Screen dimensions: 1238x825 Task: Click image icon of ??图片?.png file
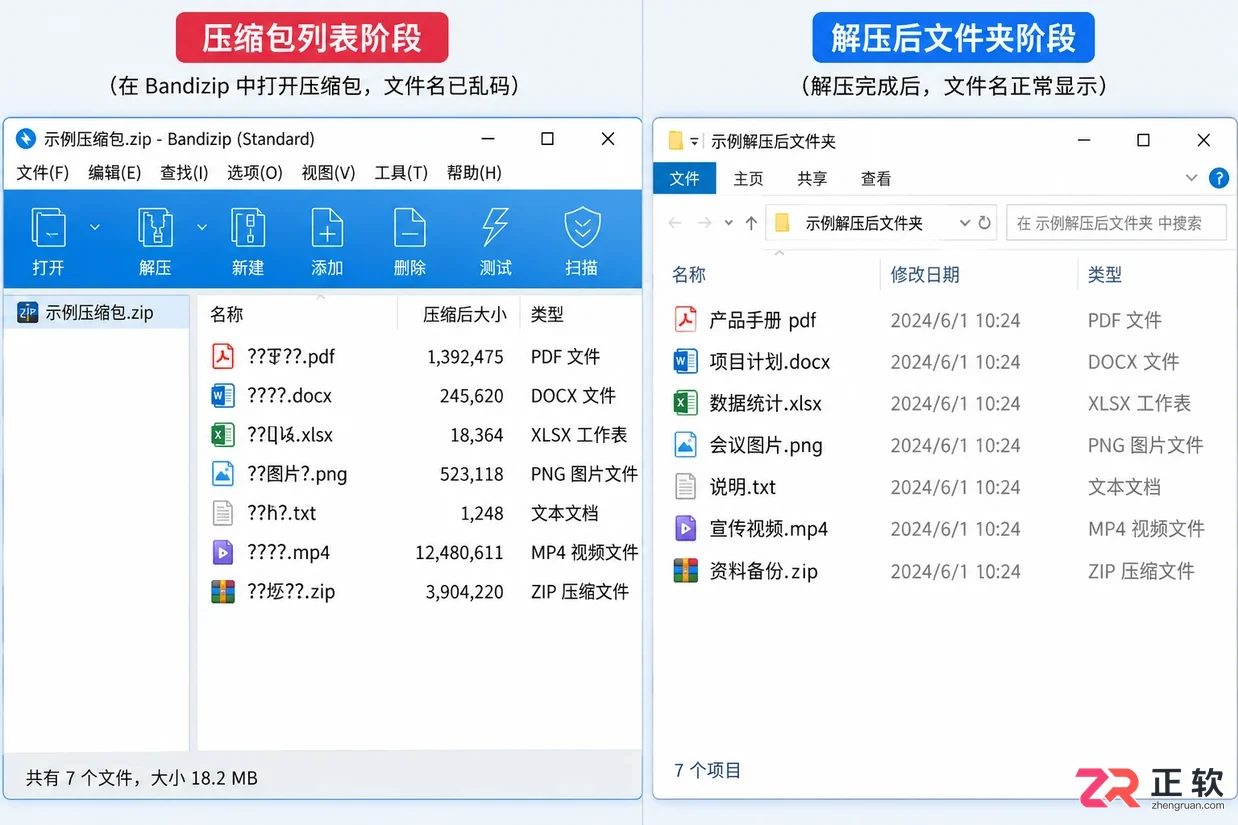[x=223, y=474]
